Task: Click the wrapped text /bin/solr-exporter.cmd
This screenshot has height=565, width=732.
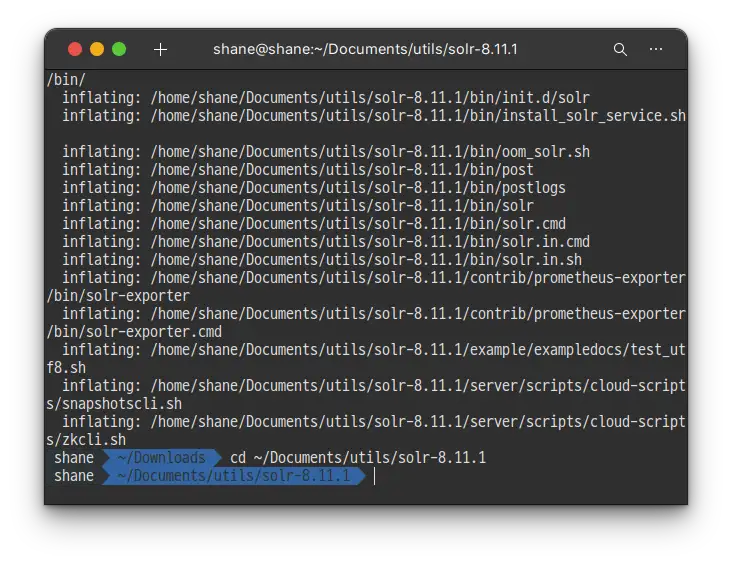Action: coord(134,332)
